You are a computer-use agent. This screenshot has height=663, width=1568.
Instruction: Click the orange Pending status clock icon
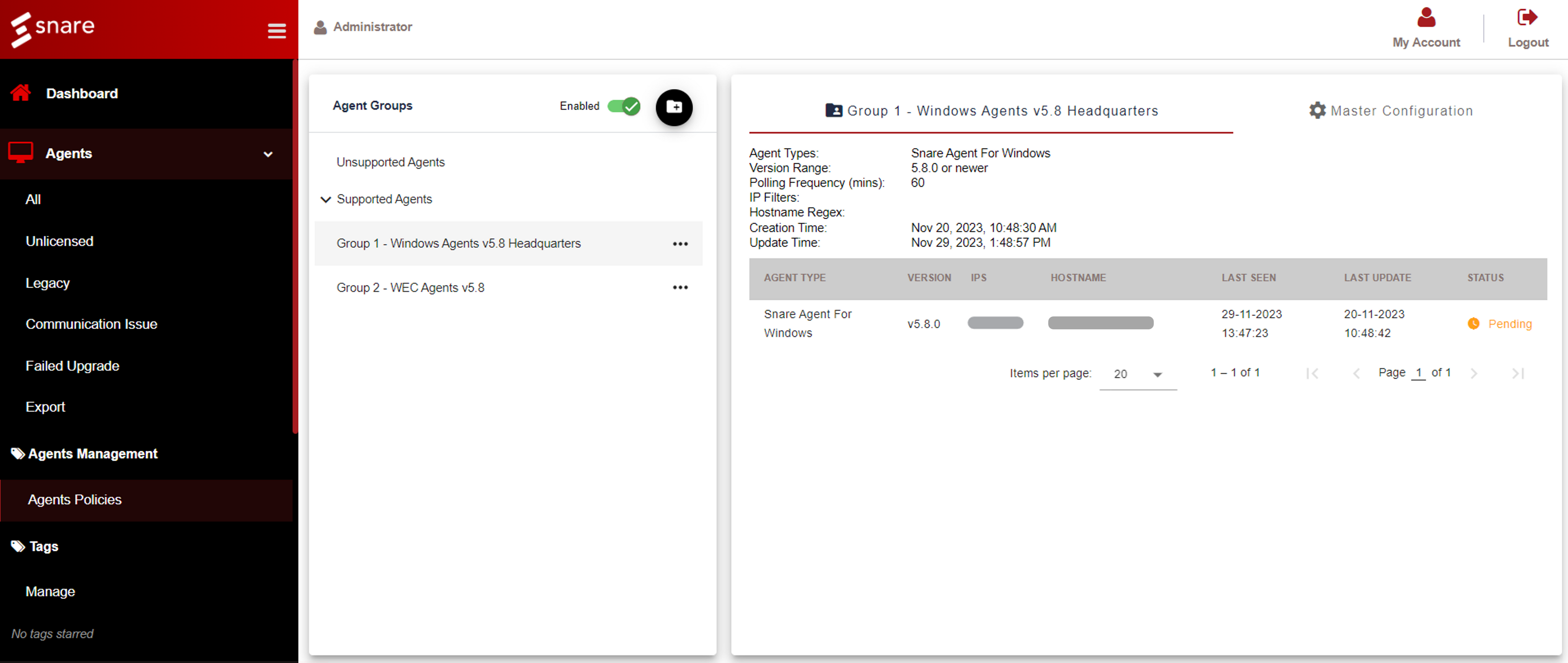[x=1473, y=323]
